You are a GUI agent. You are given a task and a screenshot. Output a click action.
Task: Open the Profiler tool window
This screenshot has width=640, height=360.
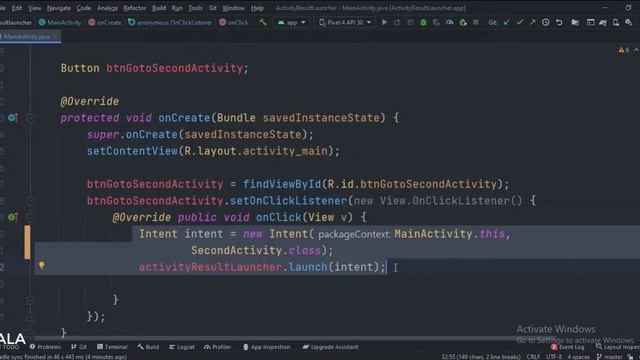218,347
